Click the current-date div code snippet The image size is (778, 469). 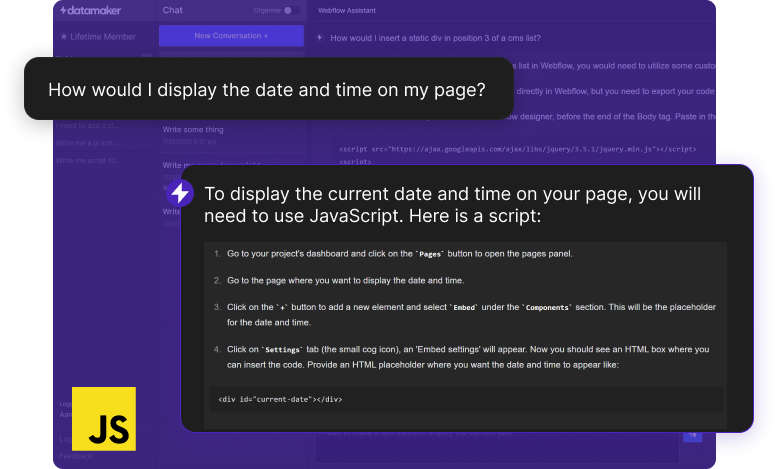[x=280, y=399]
